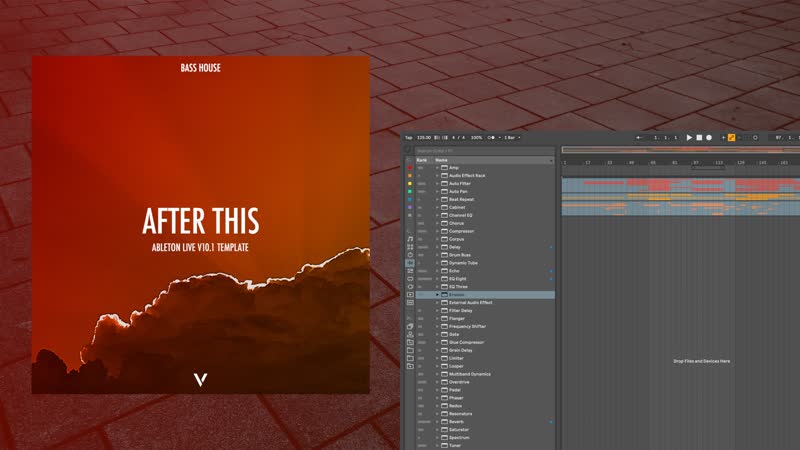This screenshot has height=450, width=800.
Task: Open the Max for Live category icon
Action: 410,279
